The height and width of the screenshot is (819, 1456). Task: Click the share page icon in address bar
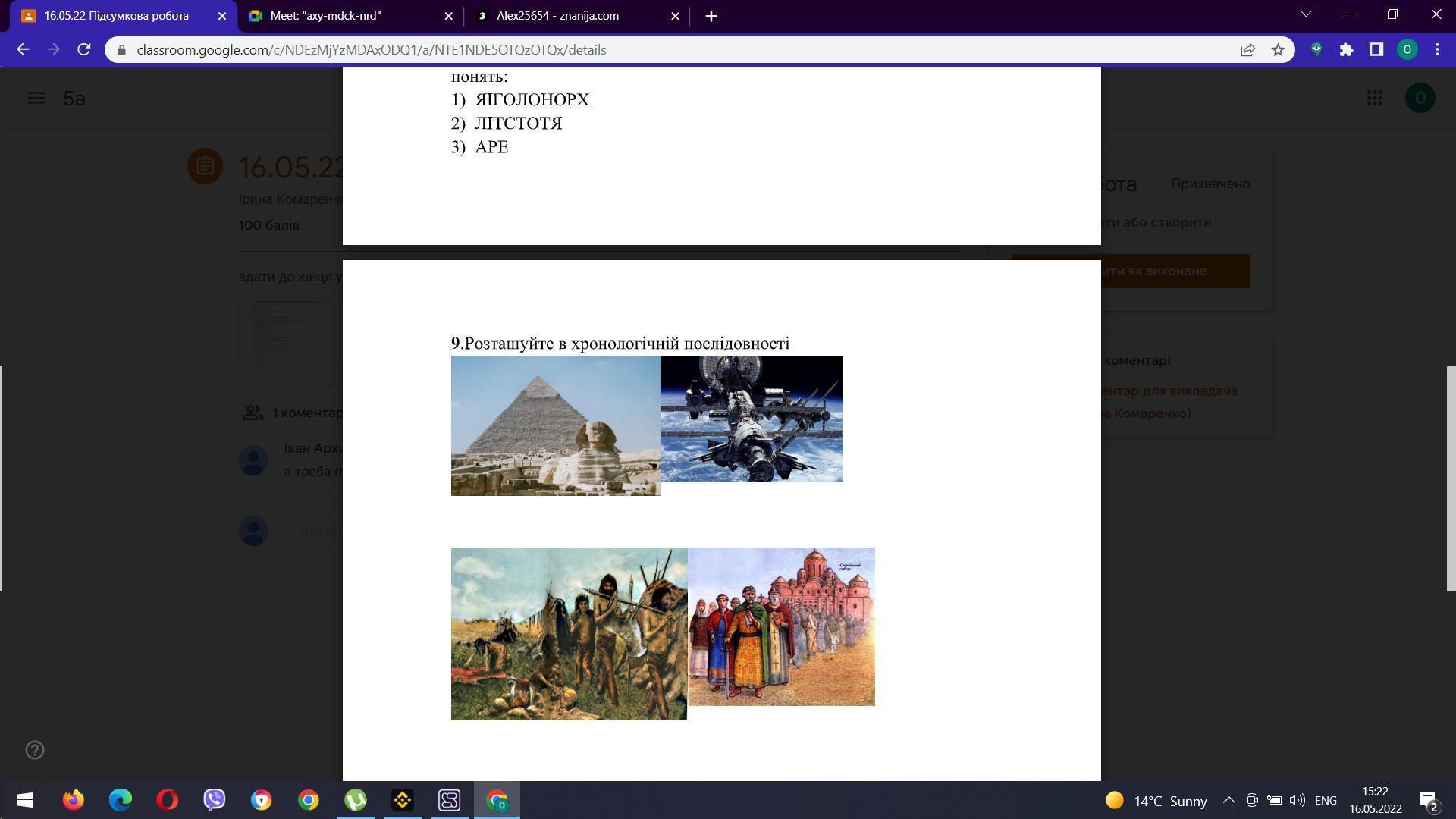tap(1247, 49)
